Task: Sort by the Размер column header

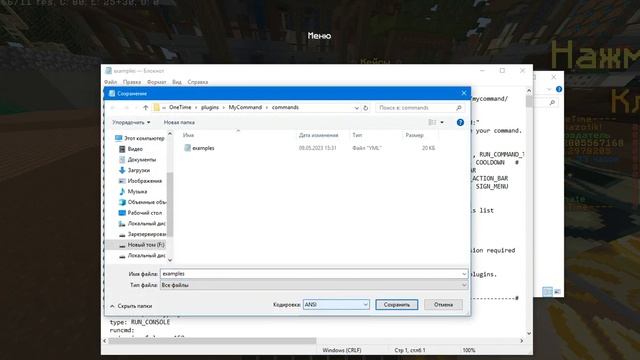Action: pyautogui.click(x=414, y=135)
